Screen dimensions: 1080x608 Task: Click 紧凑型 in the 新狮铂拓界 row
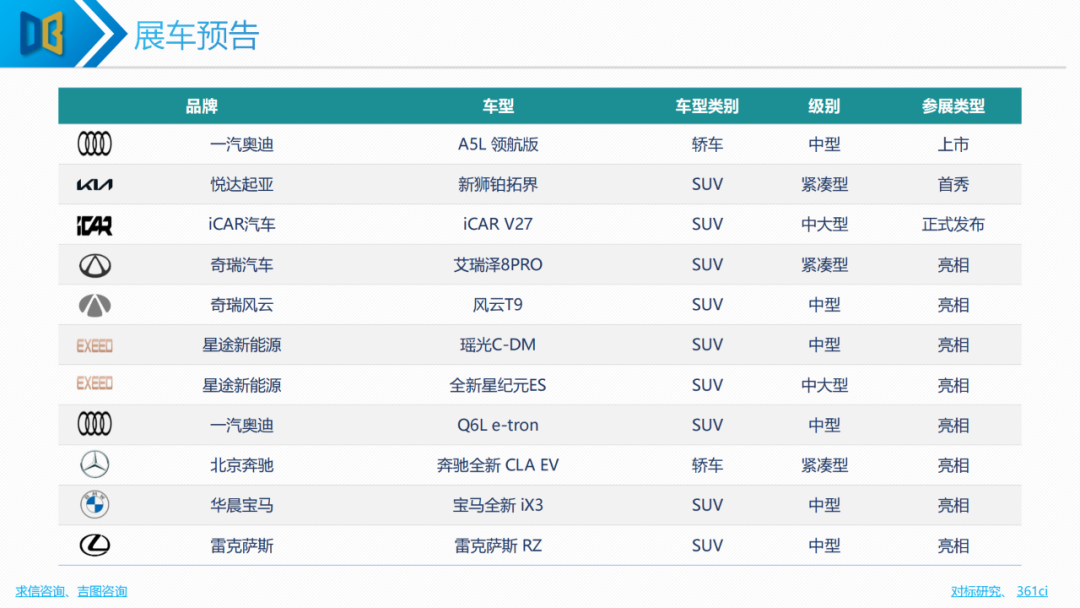click(x=824, y=185)
